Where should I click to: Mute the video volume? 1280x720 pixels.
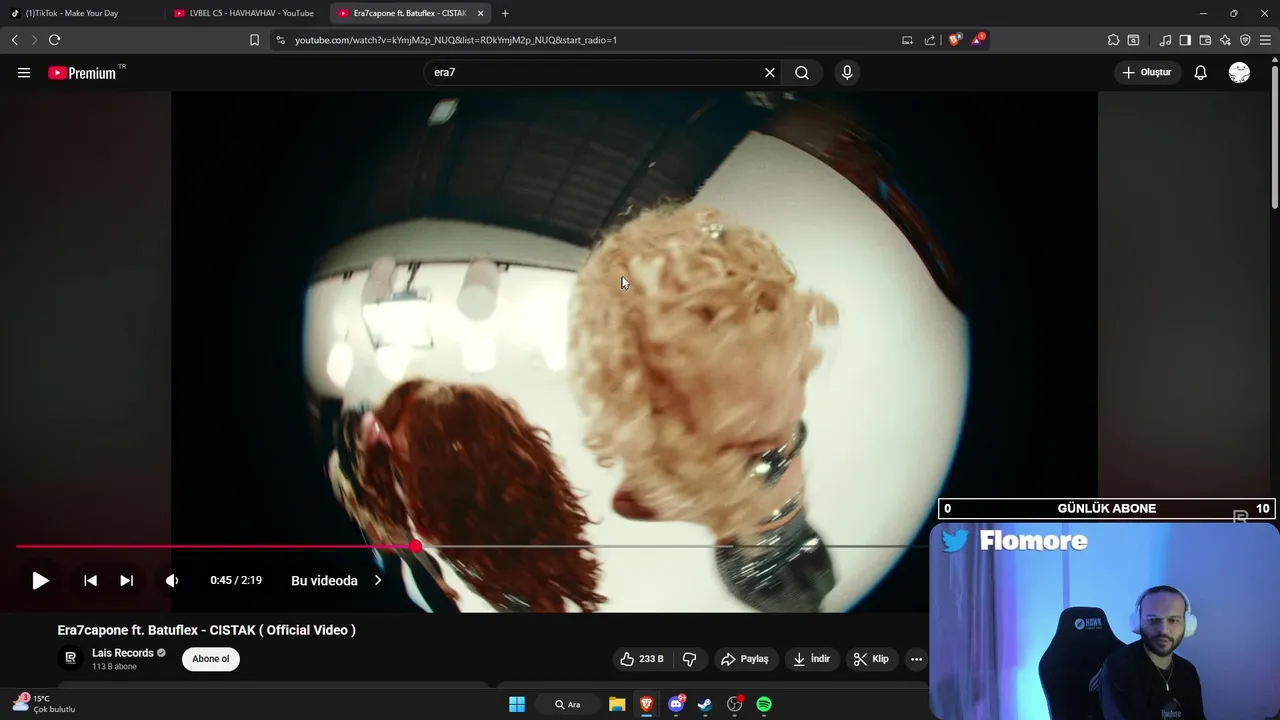(x=172, y=580)
